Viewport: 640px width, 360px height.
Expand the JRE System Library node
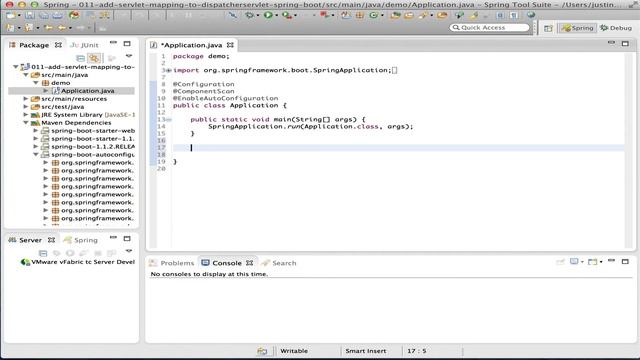tap(25, 115)
